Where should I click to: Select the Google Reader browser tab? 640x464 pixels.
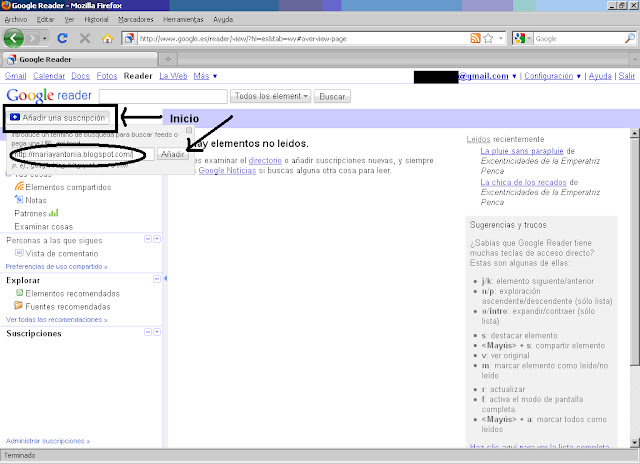click(x=80, y=59)
